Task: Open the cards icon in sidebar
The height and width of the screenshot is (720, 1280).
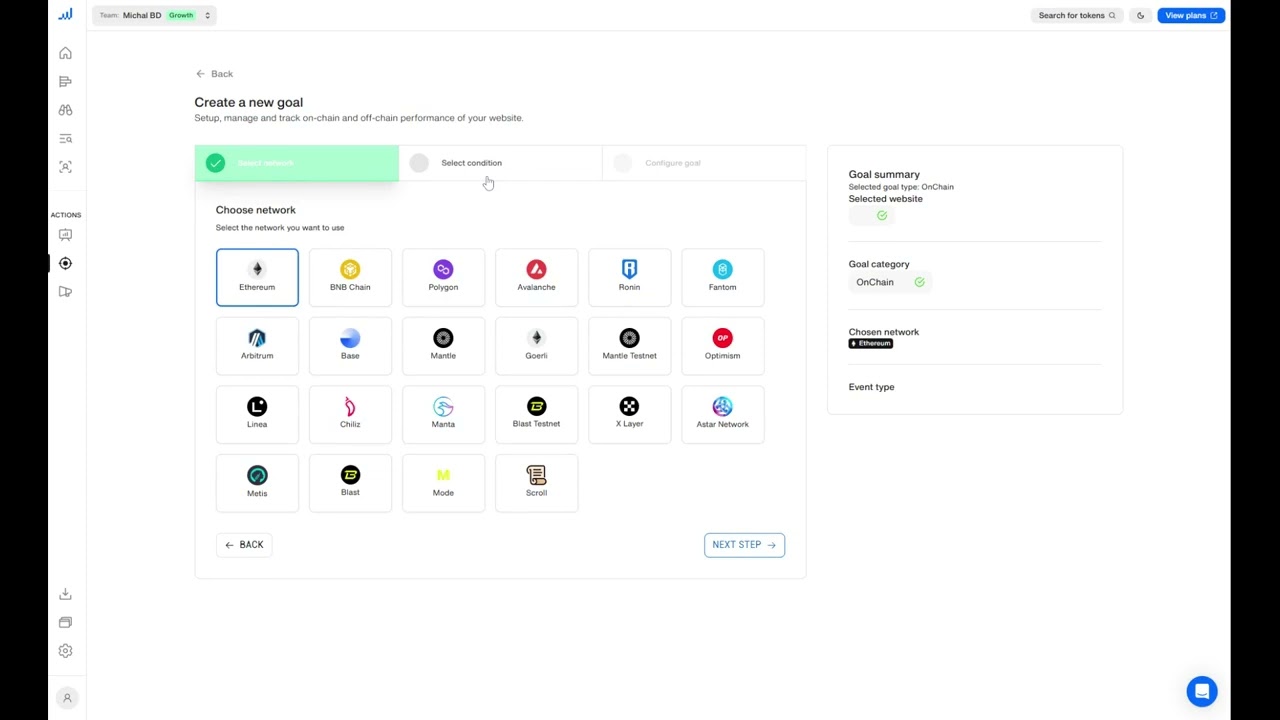Action: pyautogui.click(x=65, y=622)
